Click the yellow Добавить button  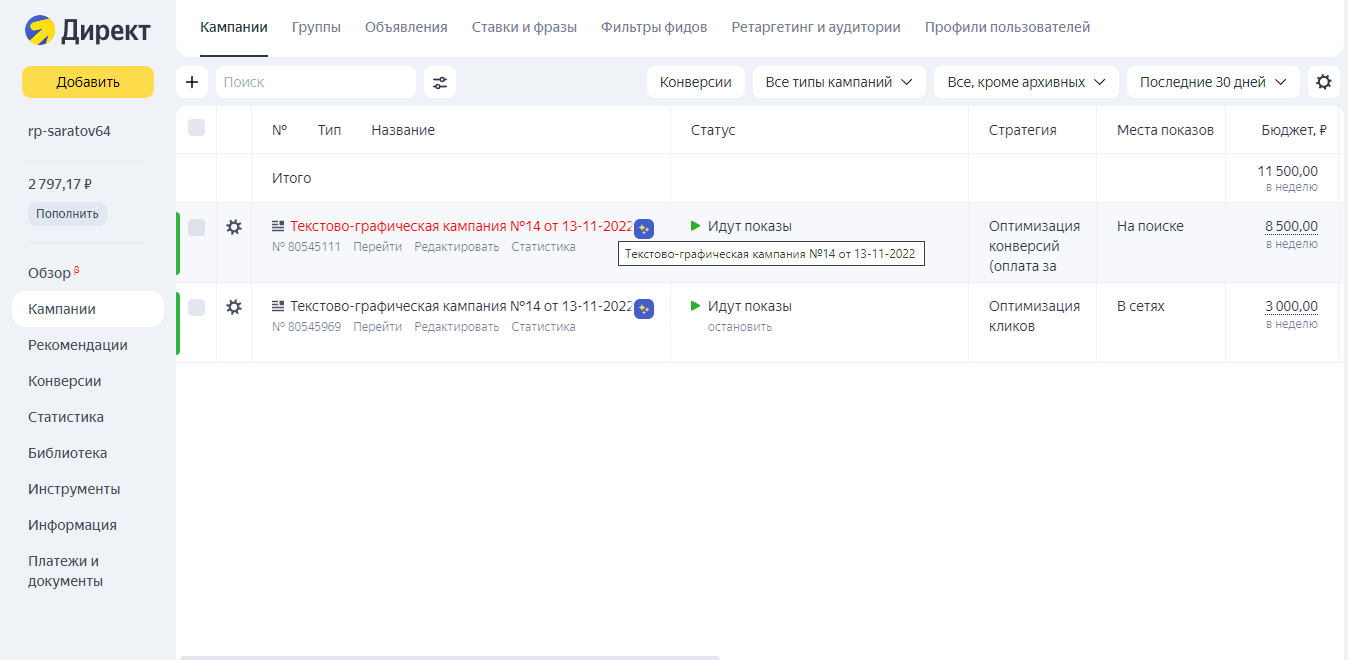(88, 82)
